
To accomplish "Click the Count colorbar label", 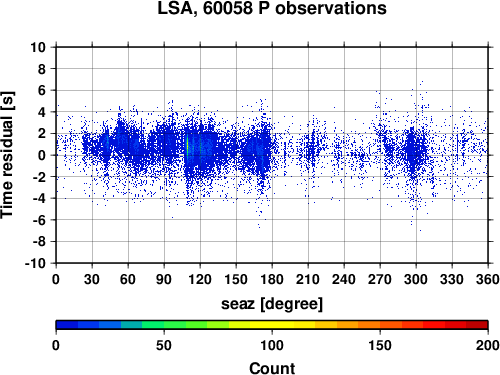I will click(272, 368).
